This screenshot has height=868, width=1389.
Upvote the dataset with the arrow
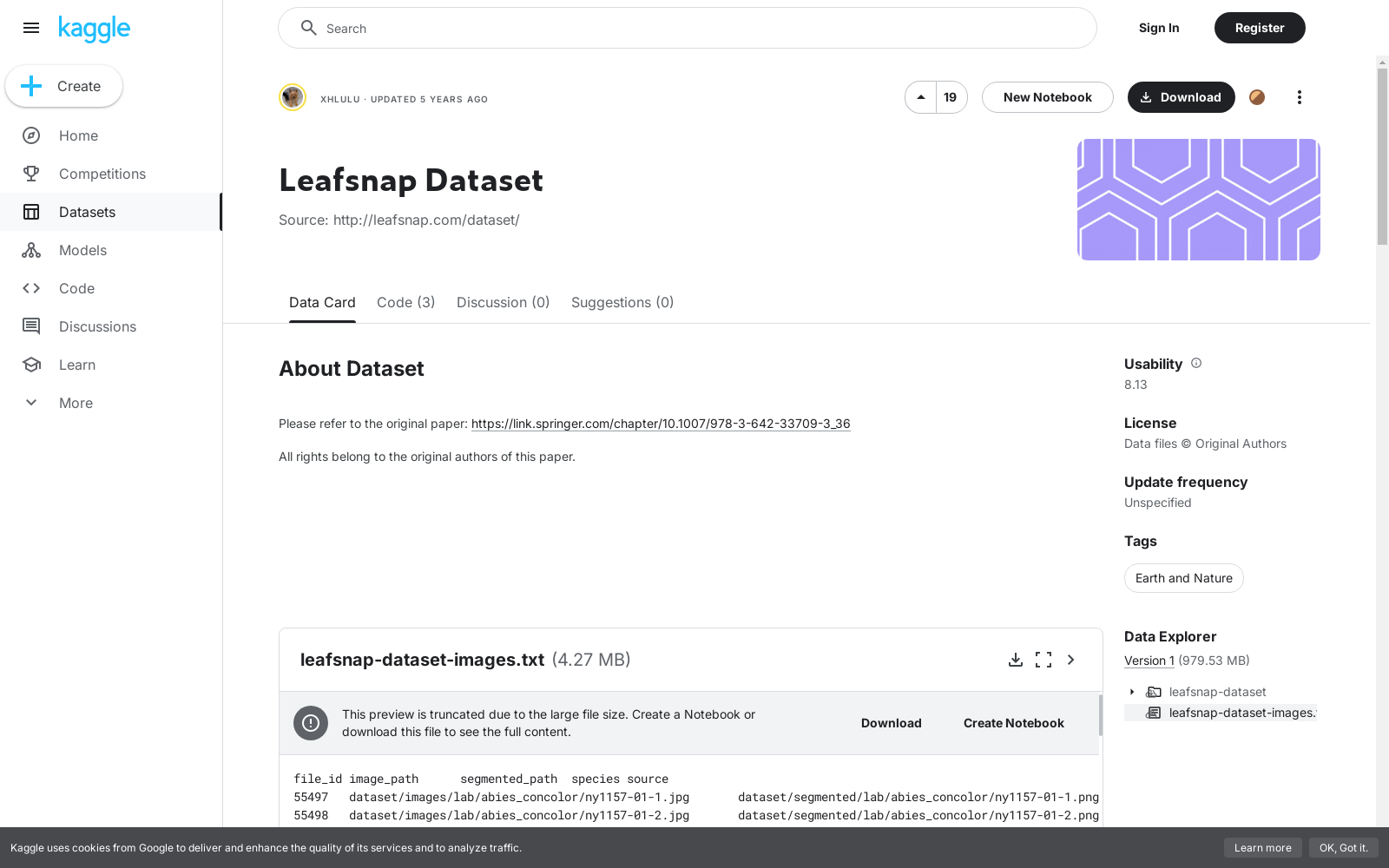point(920,97)
